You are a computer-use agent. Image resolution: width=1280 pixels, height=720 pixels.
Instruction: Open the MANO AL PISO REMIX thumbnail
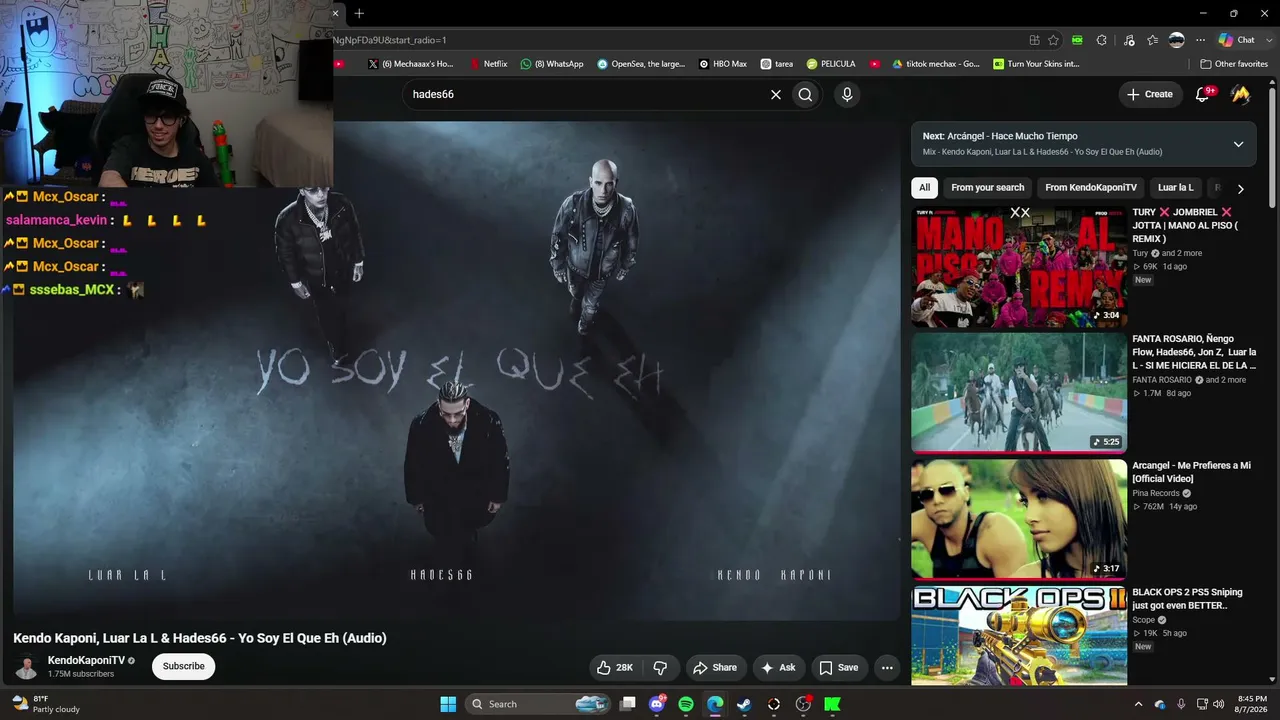1018,267
